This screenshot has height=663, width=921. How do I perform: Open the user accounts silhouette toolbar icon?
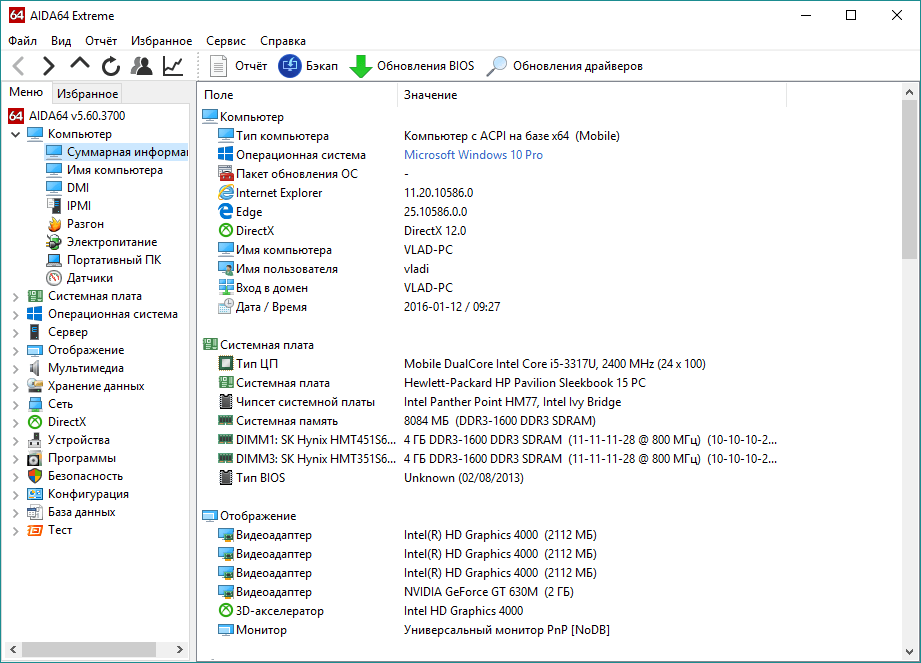142,66
